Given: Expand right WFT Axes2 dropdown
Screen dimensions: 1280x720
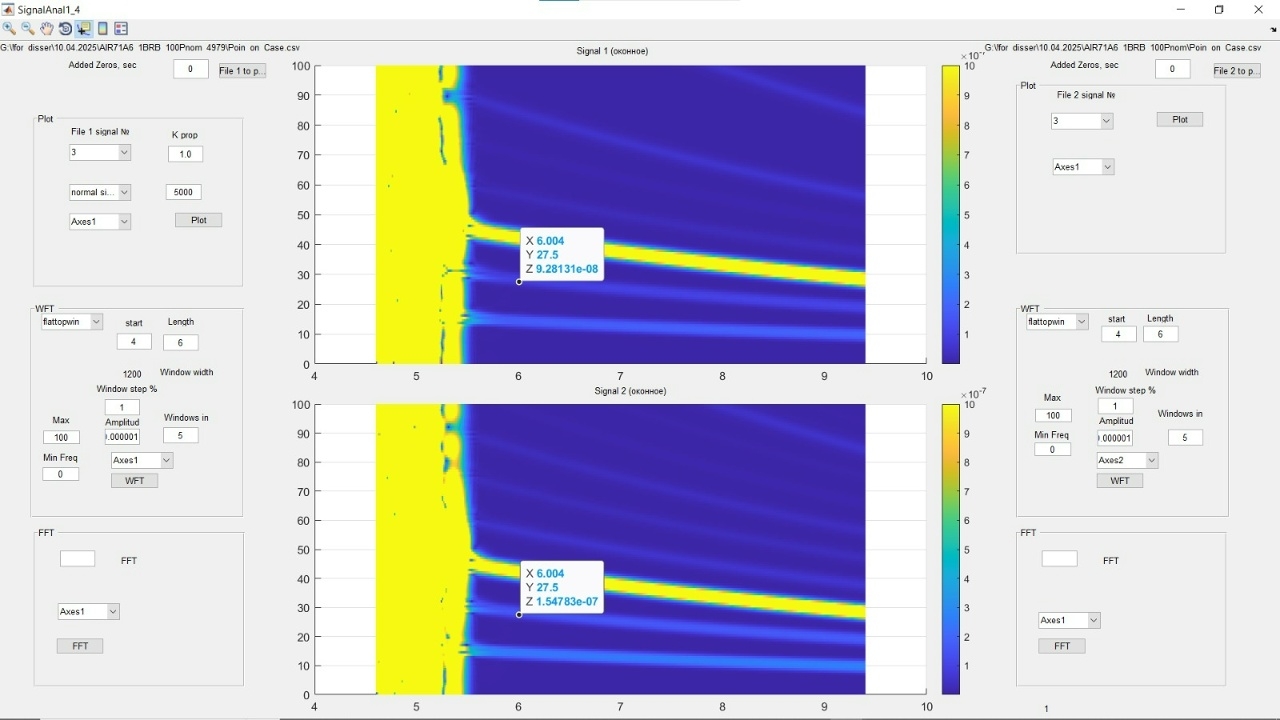Looking at the screenshot, I should click(1127, 460).
